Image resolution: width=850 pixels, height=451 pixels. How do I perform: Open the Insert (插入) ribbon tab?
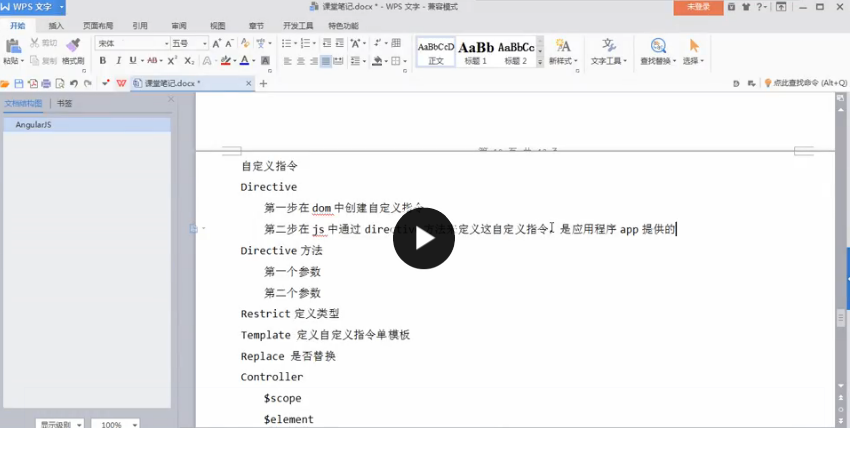[56, 25]
